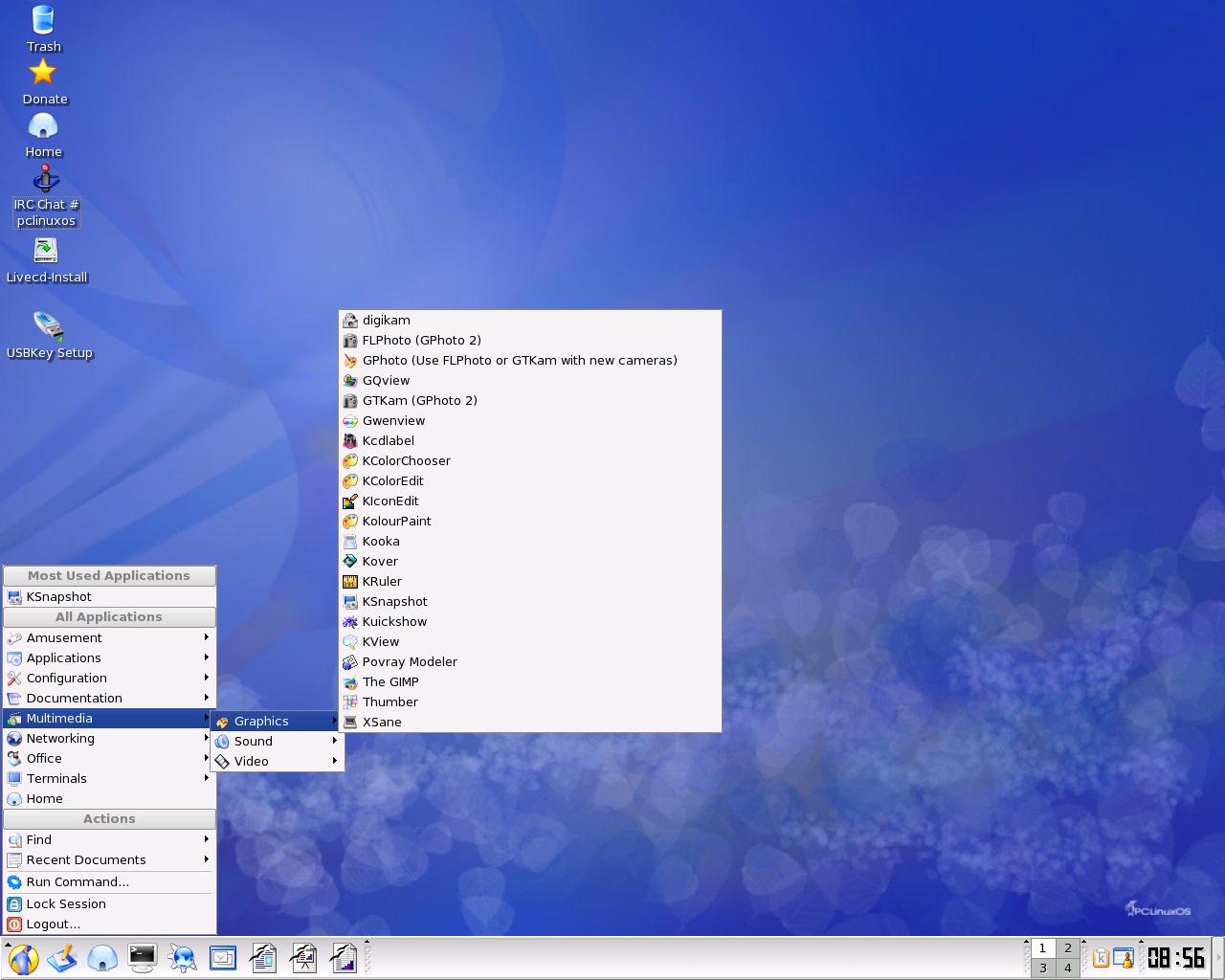Open the Klipper clipboard tray icon
Image resolution: width=1225 pixels, height=980 pixels.
point(1101,958)
